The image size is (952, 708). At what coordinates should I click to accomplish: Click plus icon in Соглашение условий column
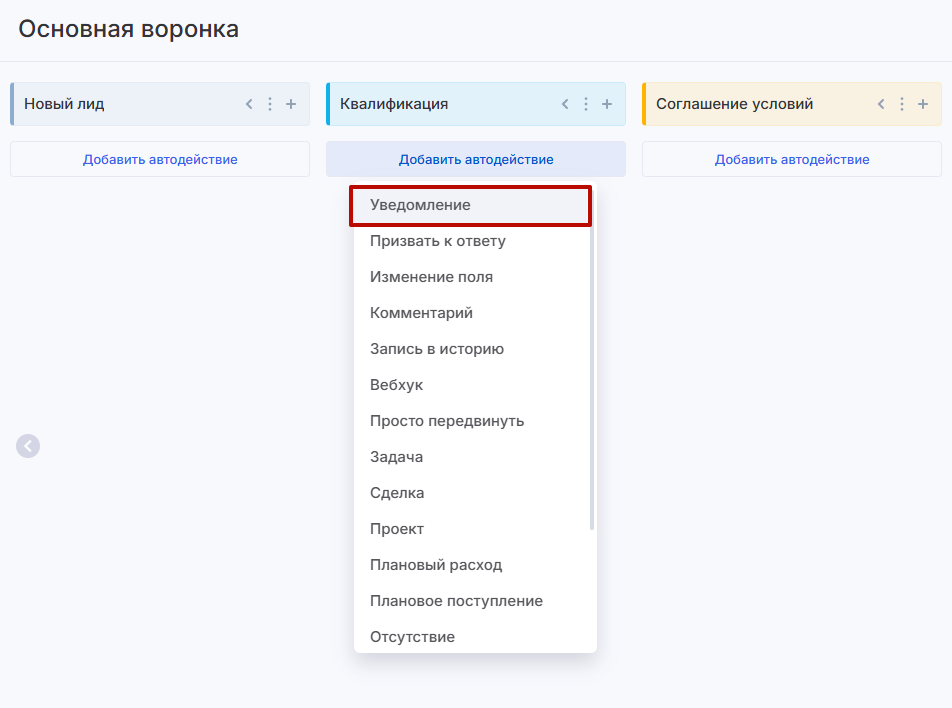(923, 104)
